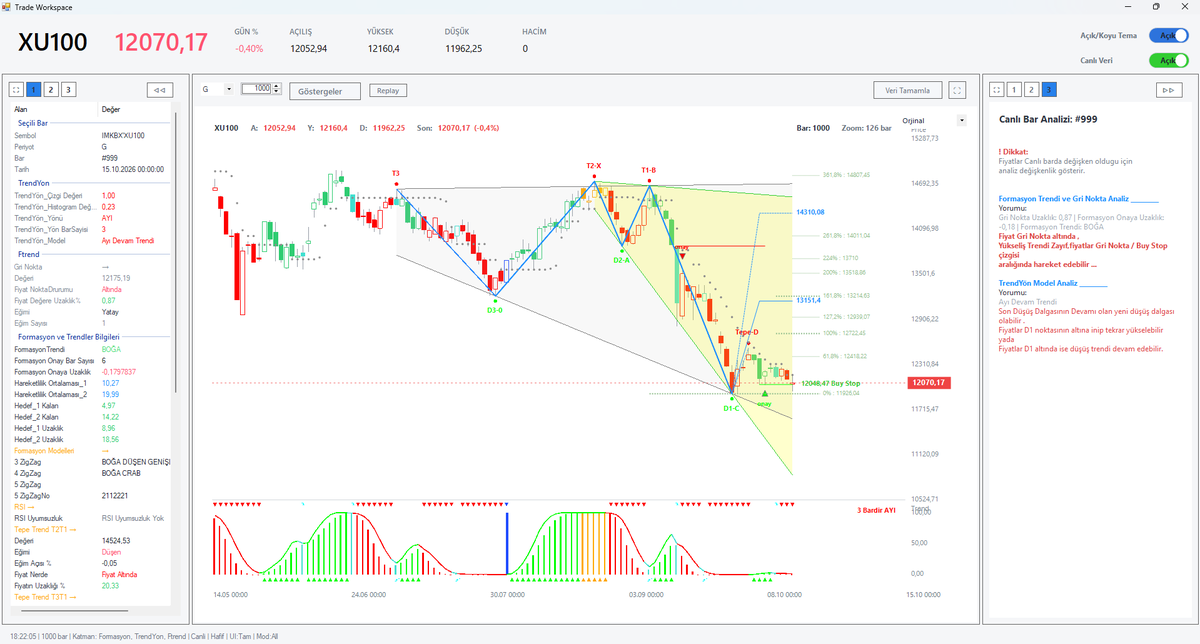Switch to tab 3 in left panel
The height and width of the screenshot is (644, 1200).
tap(68, 90)
